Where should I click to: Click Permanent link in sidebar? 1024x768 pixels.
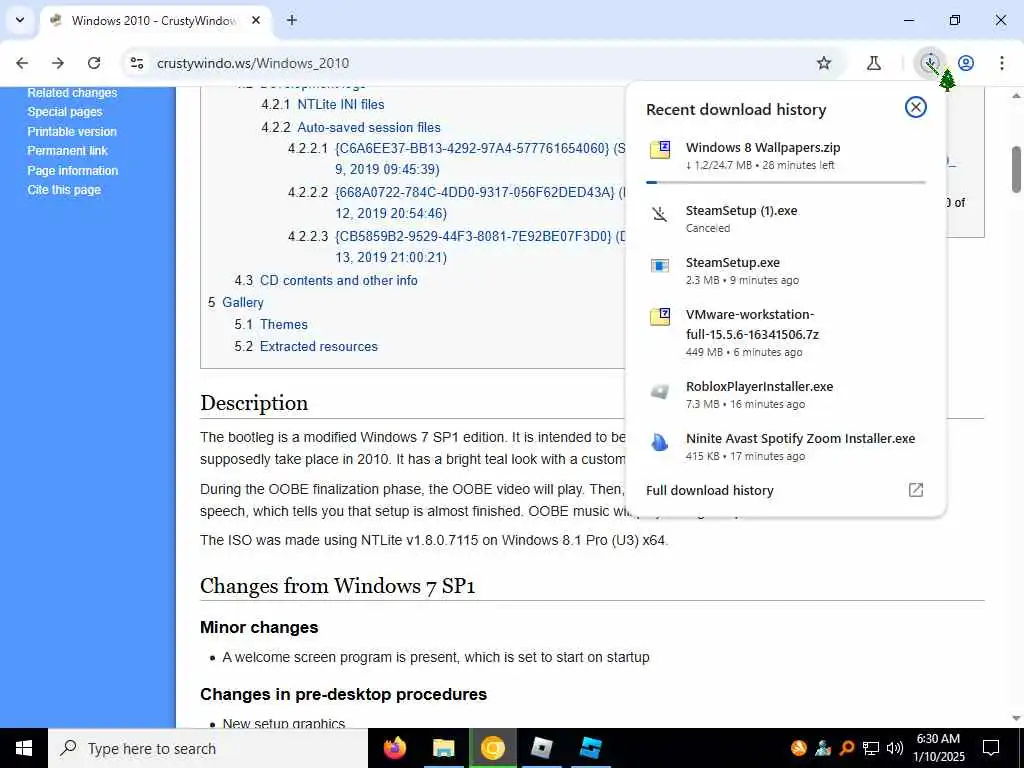point(67,151)
